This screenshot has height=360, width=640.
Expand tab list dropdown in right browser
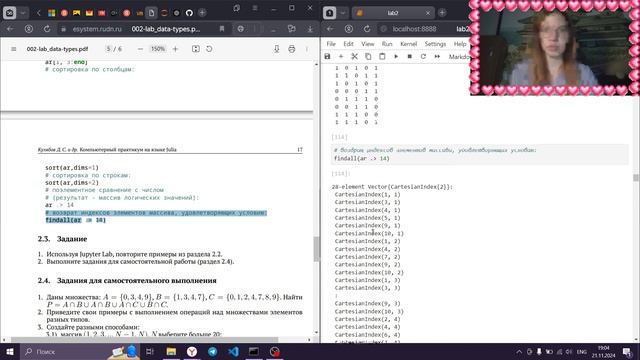click(x=343, y=13)
